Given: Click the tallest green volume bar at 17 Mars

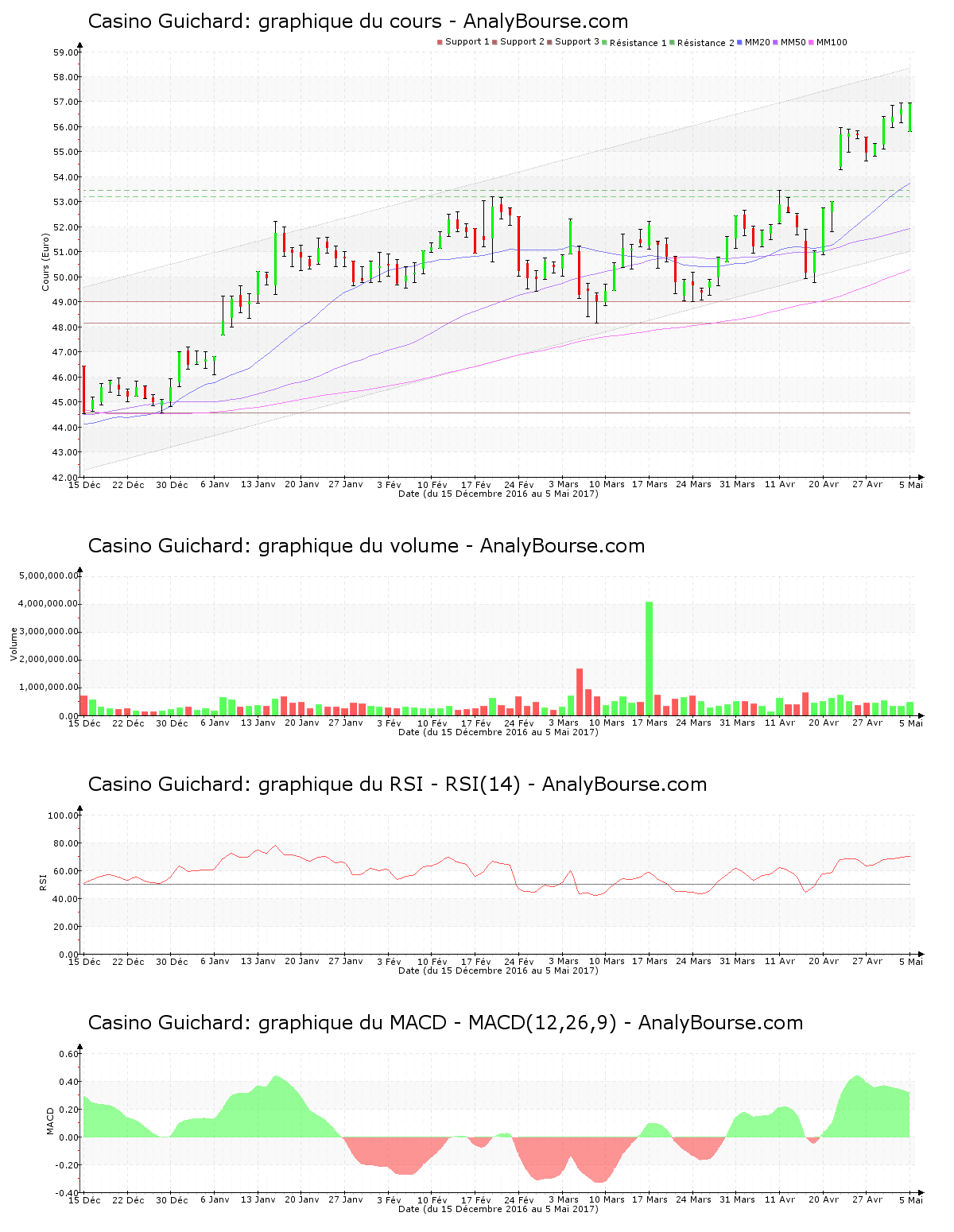Looking at the screenshot, I should coord(650,658).
